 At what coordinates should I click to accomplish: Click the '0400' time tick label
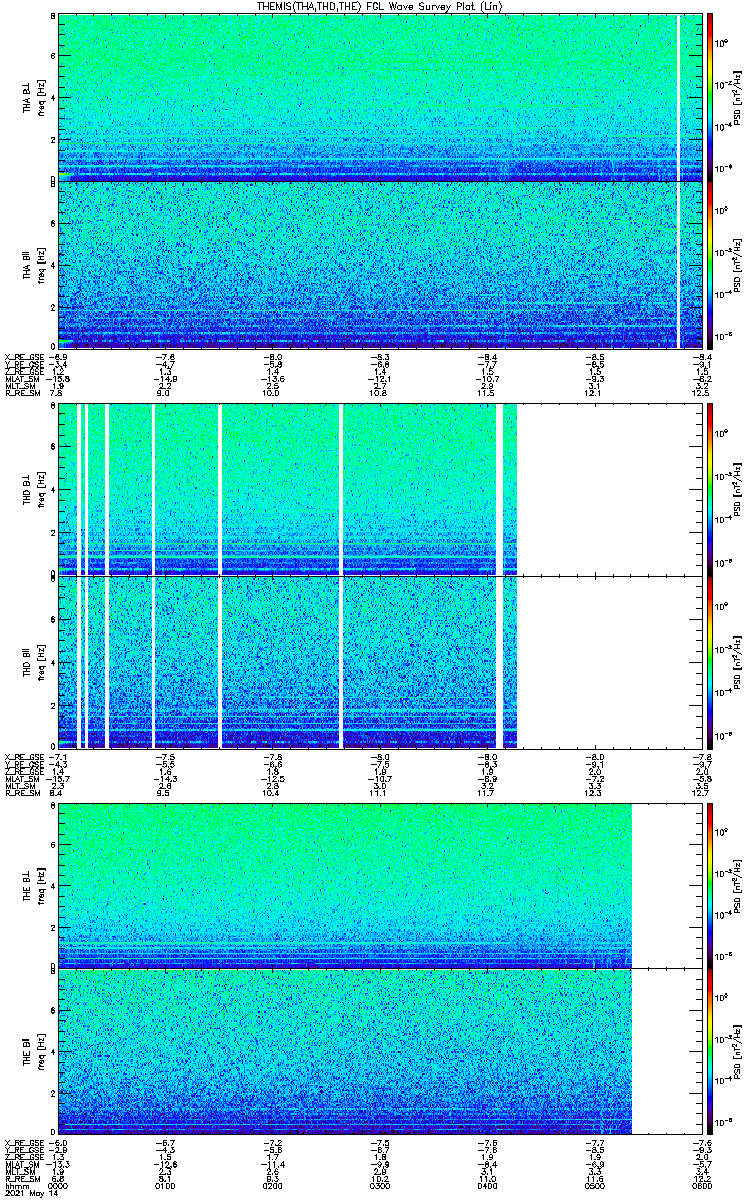pos(490,1185)
